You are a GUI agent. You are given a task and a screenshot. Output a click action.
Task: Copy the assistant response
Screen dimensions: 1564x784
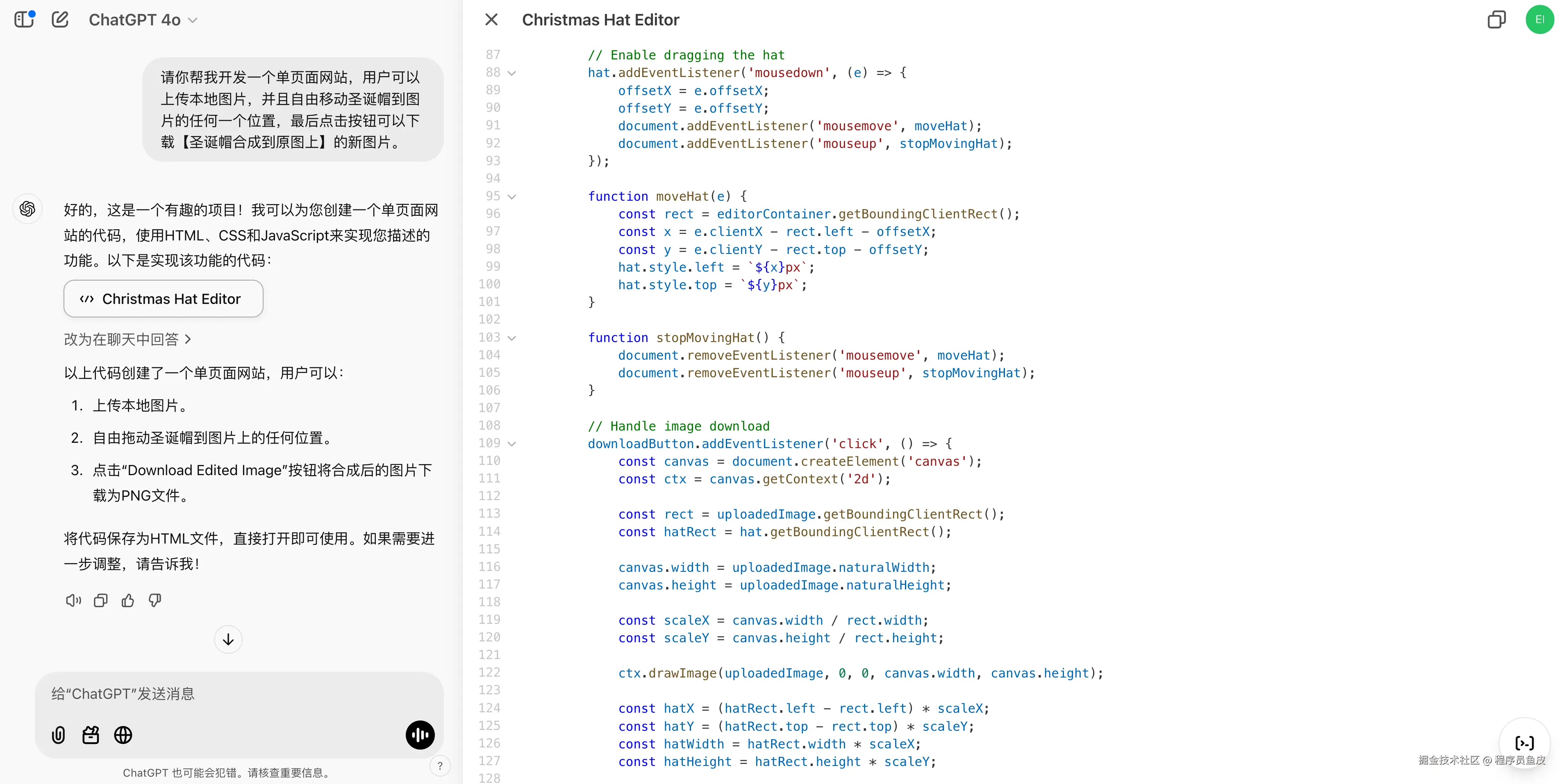100,601
